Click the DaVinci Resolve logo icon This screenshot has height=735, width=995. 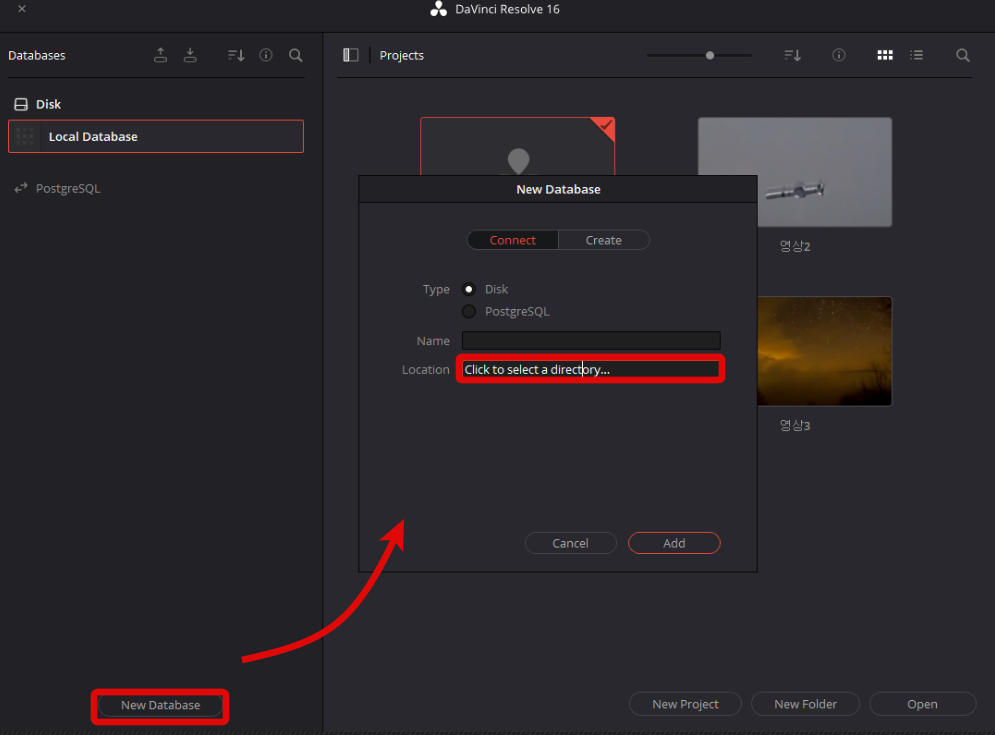point(438,9)
